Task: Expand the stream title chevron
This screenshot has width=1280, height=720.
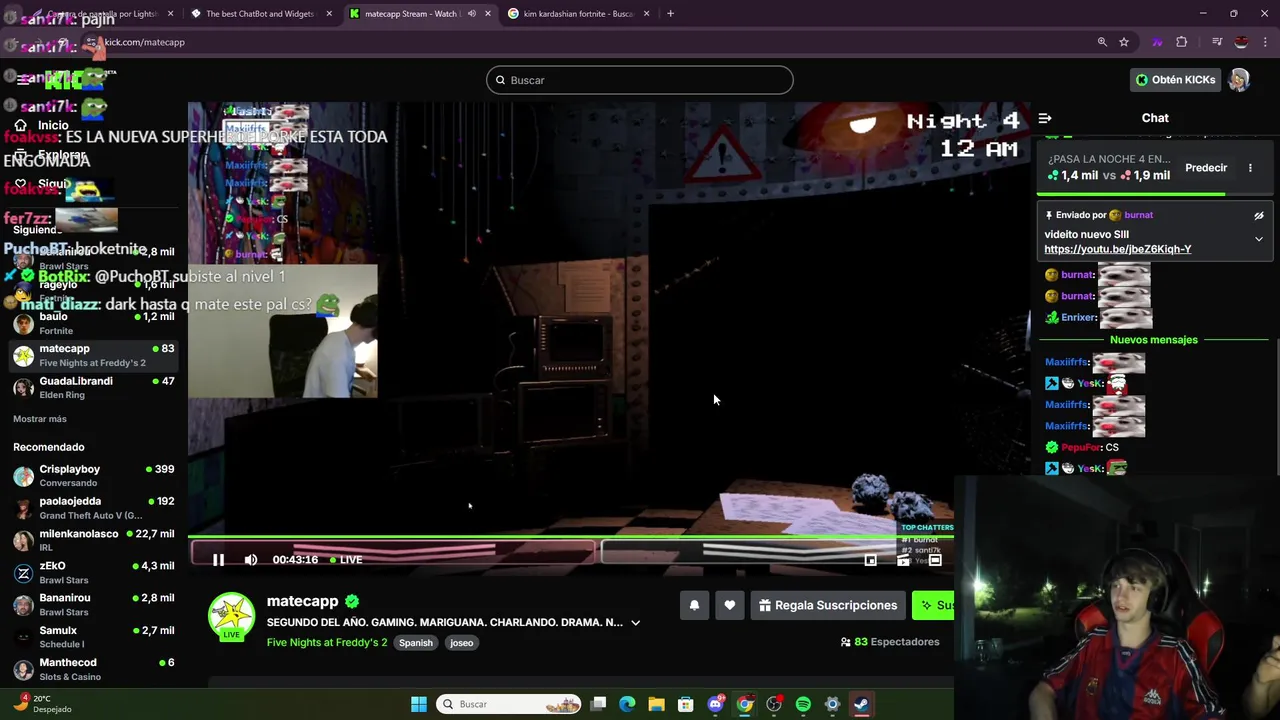Action: tap(635, 622)
